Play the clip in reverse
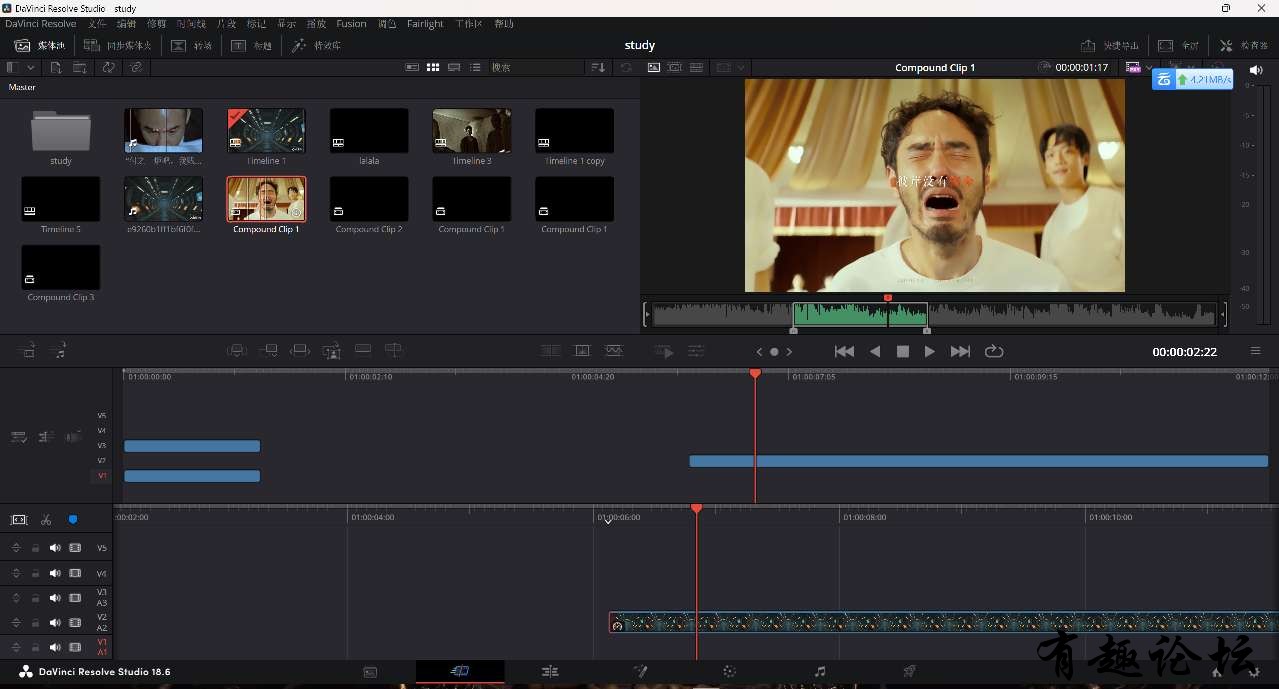1279x689 pixels. pyautogui.click(x=875, y=351)
